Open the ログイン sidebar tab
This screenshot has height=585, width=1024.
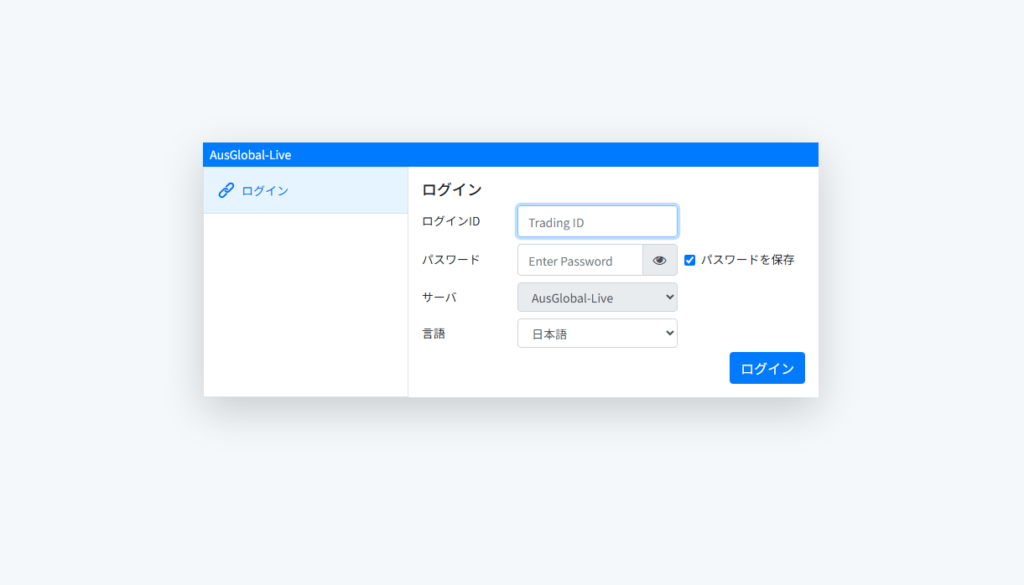coord(306,190)
